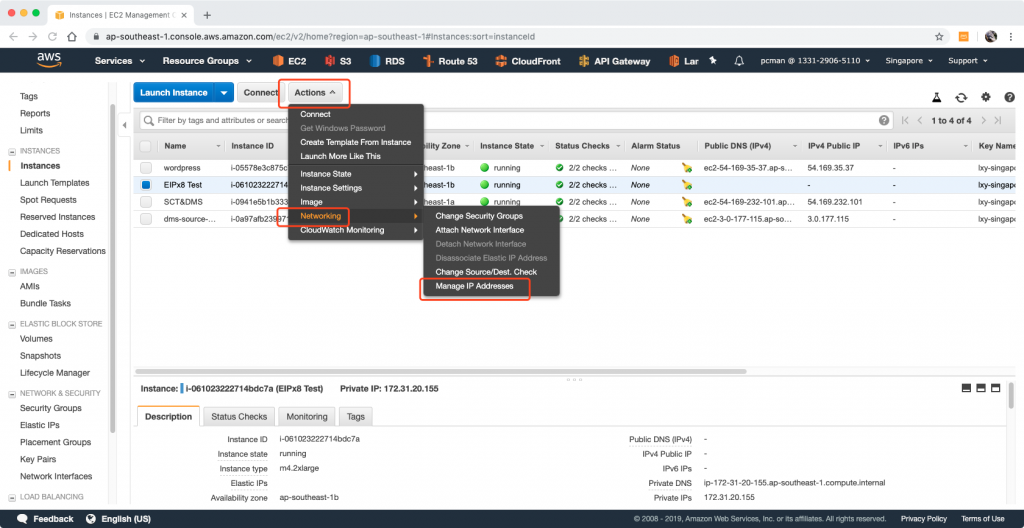The width and height of the screenshot is (1024, 528).
Task: Open the notifications bell
Action: click(x=739, y=61)
